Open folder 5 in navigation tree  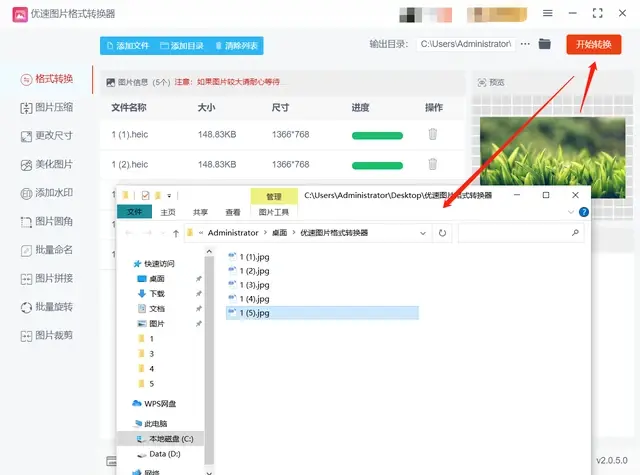[147, 384]
